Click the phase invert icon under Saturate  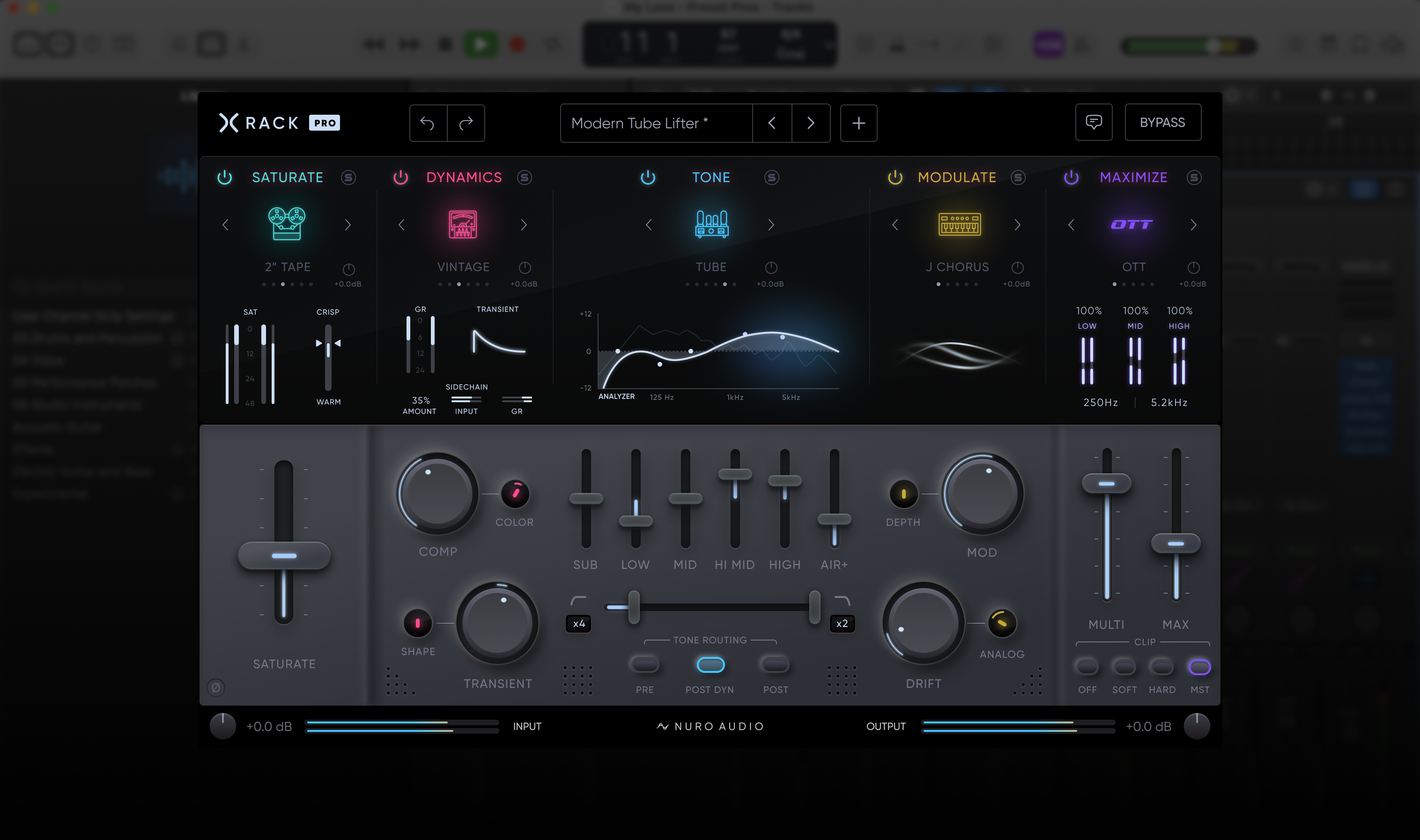tap(216, 687)
